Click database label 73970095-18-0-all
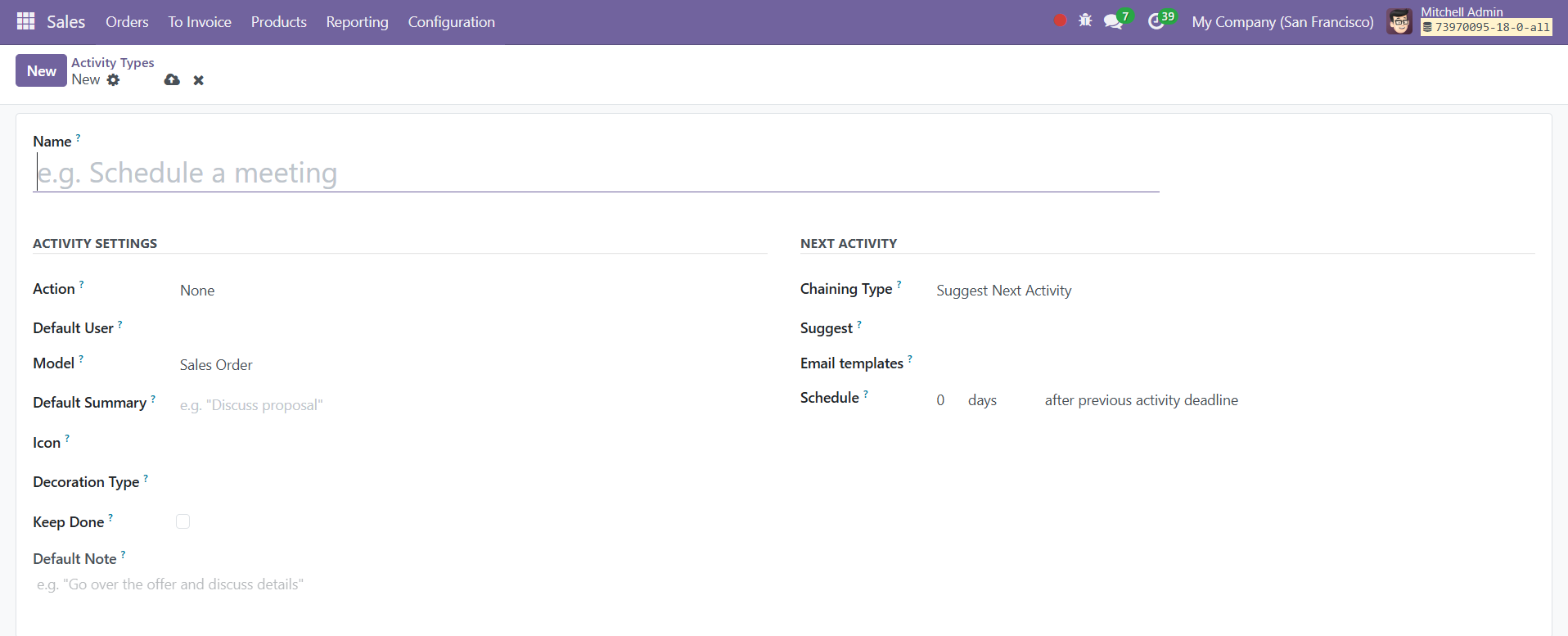 click(1486, 27)
